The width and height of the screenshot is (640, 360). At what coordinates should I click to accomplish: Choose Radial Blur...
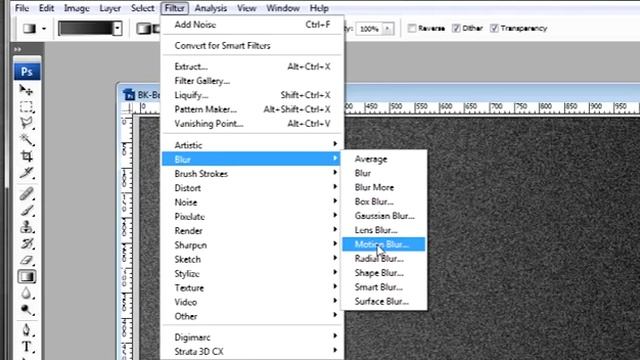tap(384, 258)
